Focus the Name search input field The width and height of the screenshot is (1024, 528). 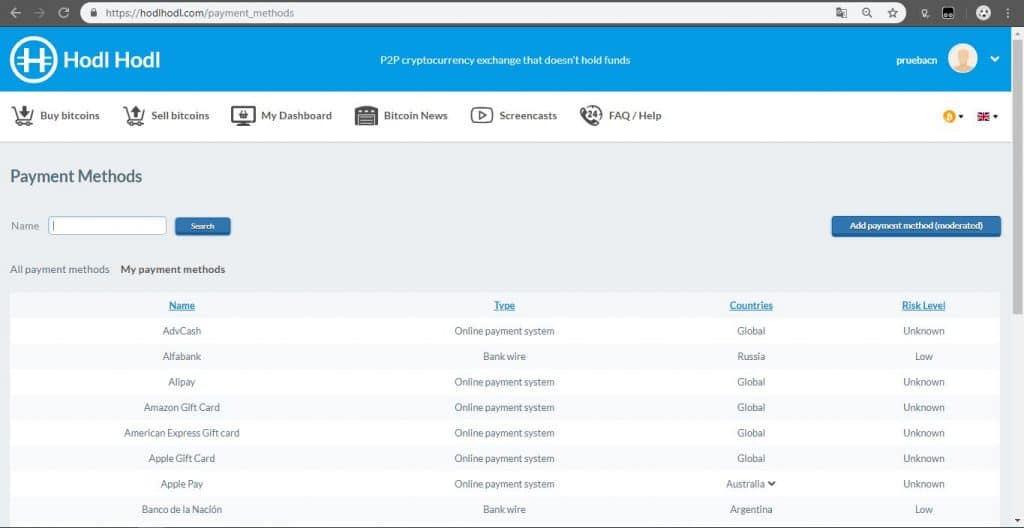[107, 225]
